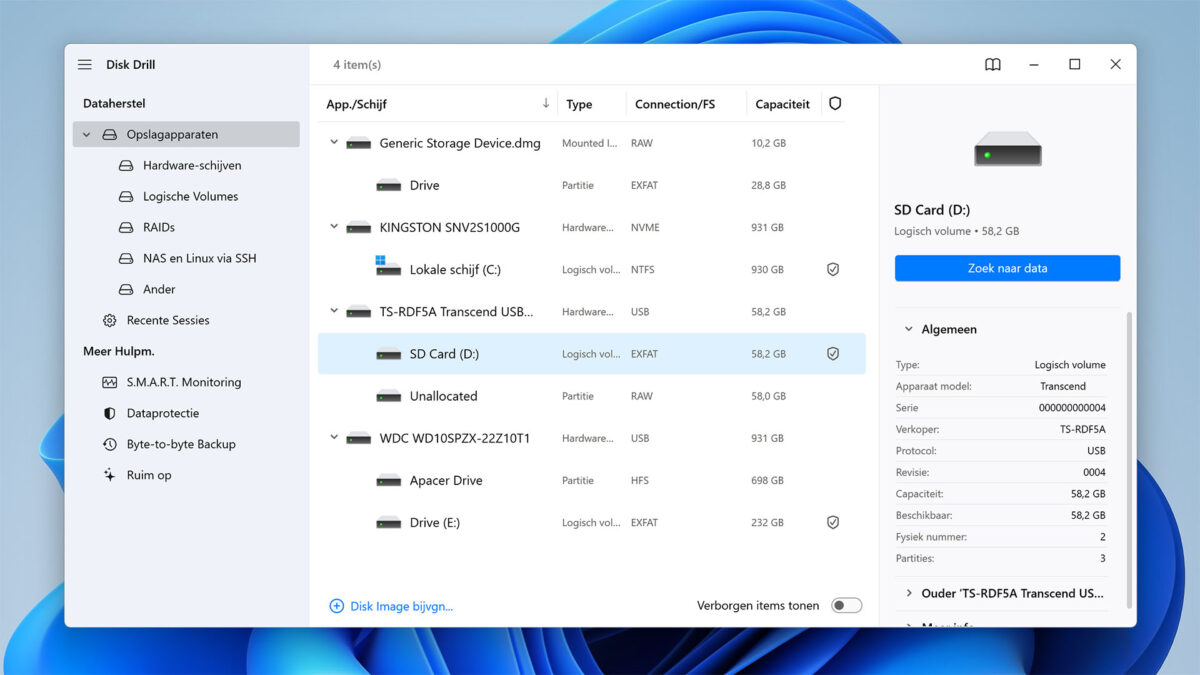Open the hamburger menu next to Disk Drill
1200x675 pixels.
pos(85,64)
